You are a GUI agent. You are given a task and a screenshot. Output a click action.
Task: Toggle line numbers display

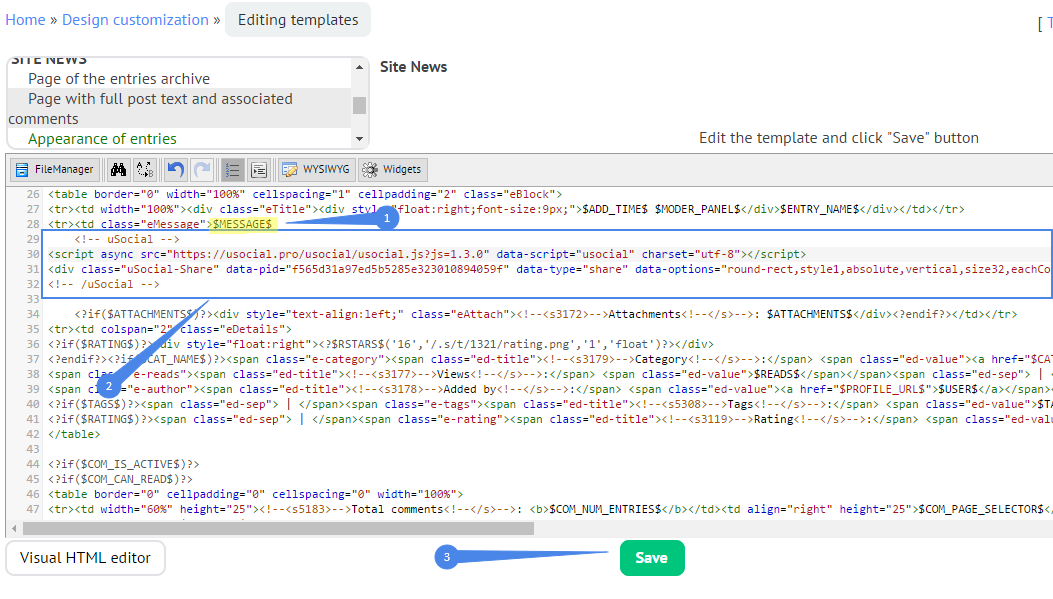click(232, 170)
